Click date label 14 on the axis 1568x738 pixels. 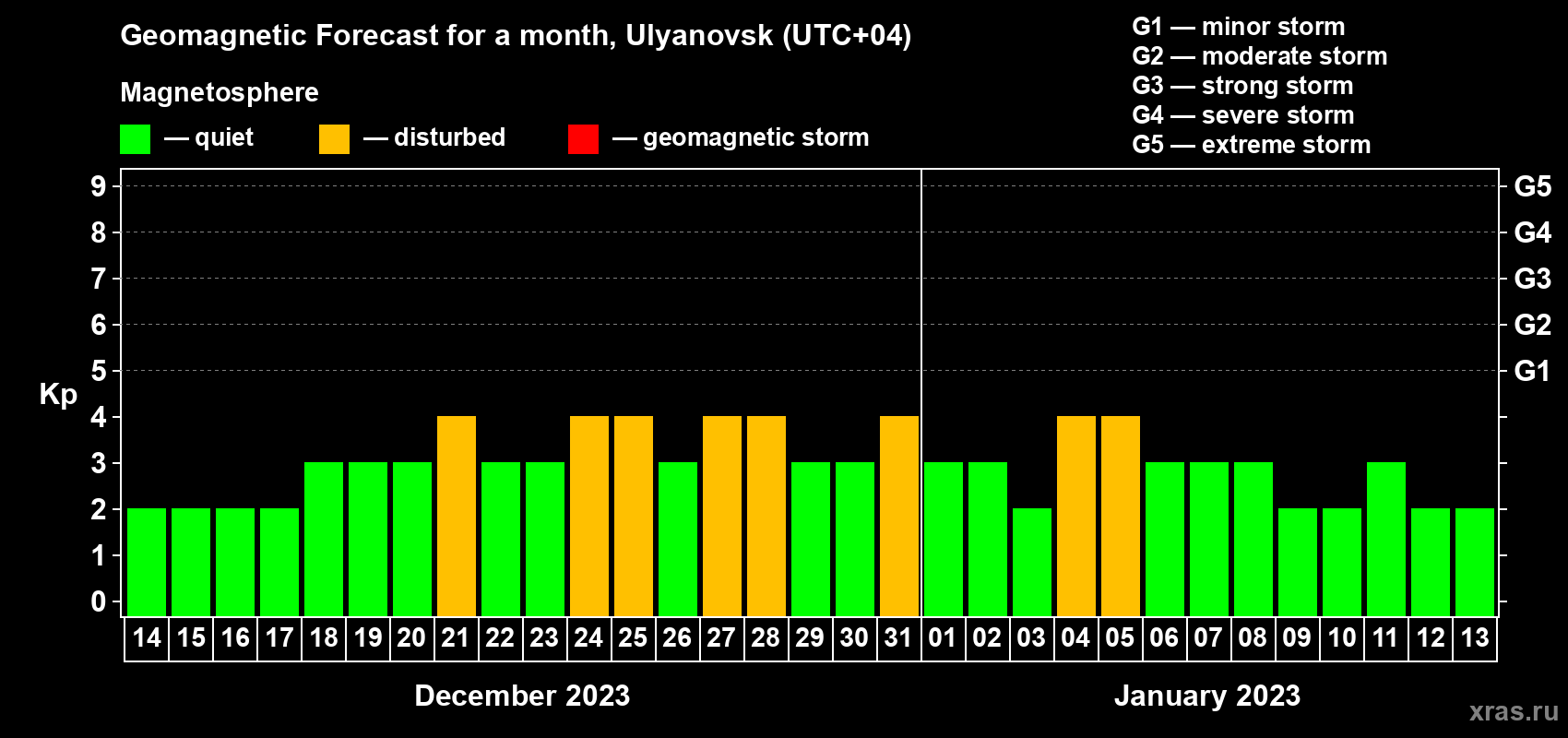[147, 638]
